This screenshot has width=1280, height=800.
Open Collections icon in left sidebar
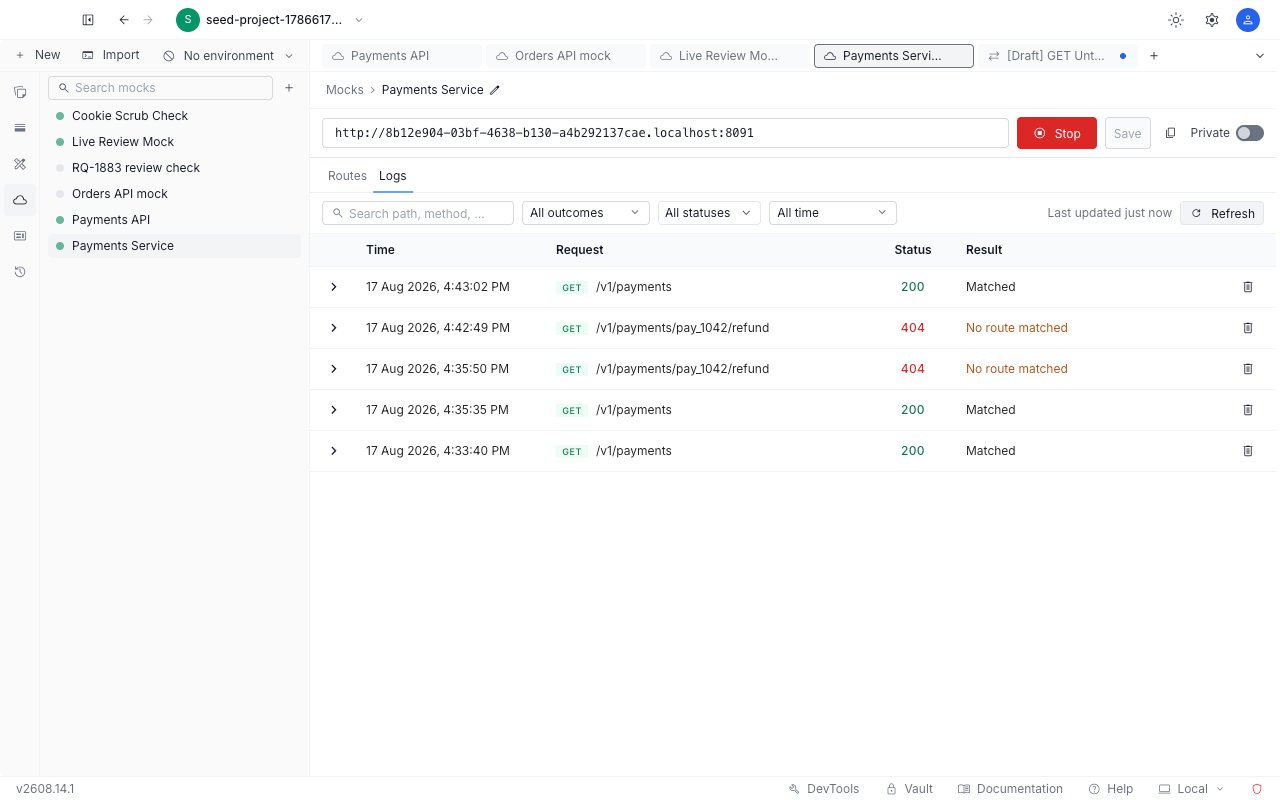click(x=20, y=92)
